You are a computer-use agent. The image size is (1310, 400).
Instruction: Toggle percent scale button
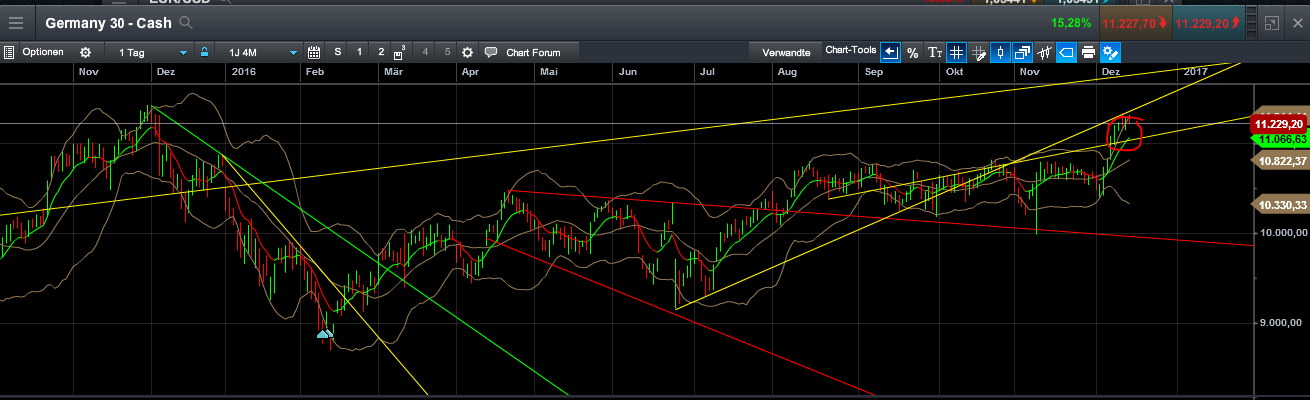click(x=912, y=52)
